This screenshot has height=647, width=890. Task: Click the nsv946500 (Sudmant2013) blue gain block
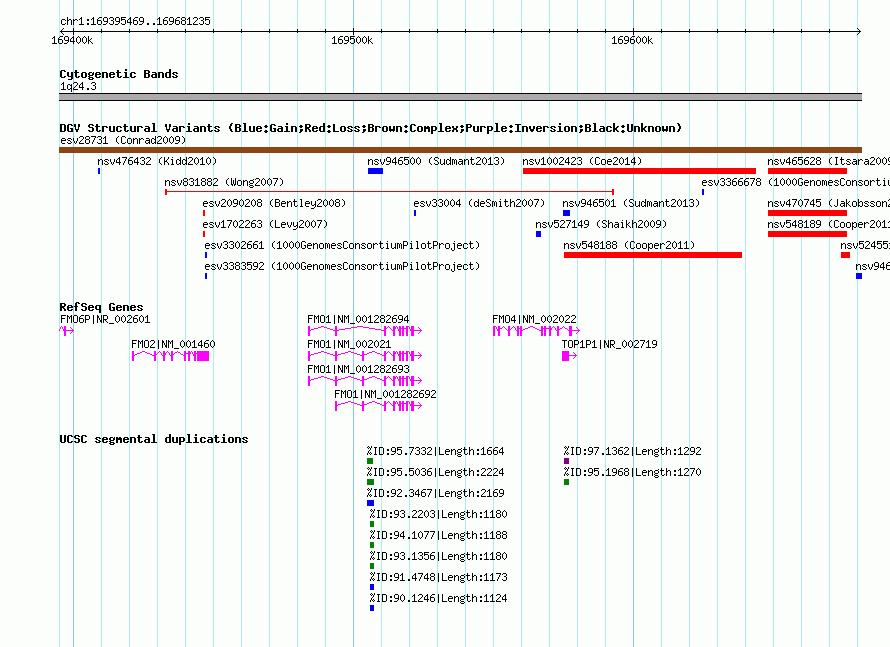pyautogui.click(x=375, y=171)
